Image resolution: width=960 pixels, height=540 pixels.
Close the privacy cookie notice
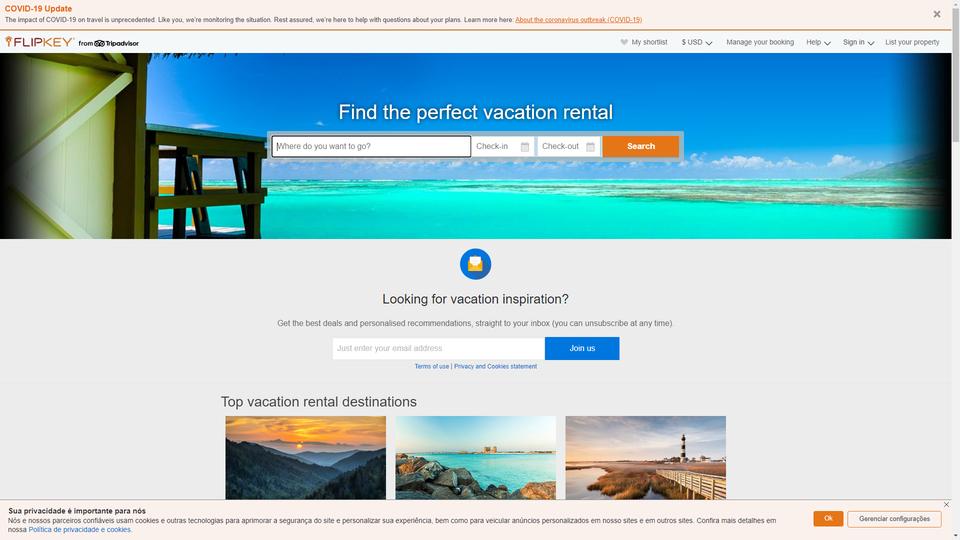pos(947,504)
